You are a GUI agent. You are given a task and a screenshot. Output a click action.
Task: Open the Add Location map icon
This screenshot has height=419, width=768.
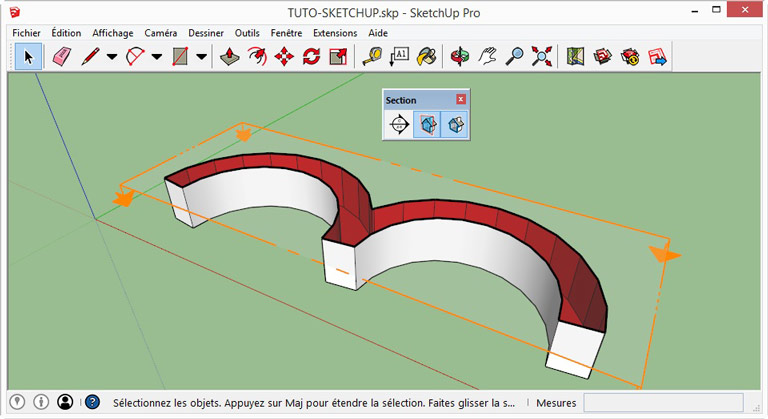point(575,56)
